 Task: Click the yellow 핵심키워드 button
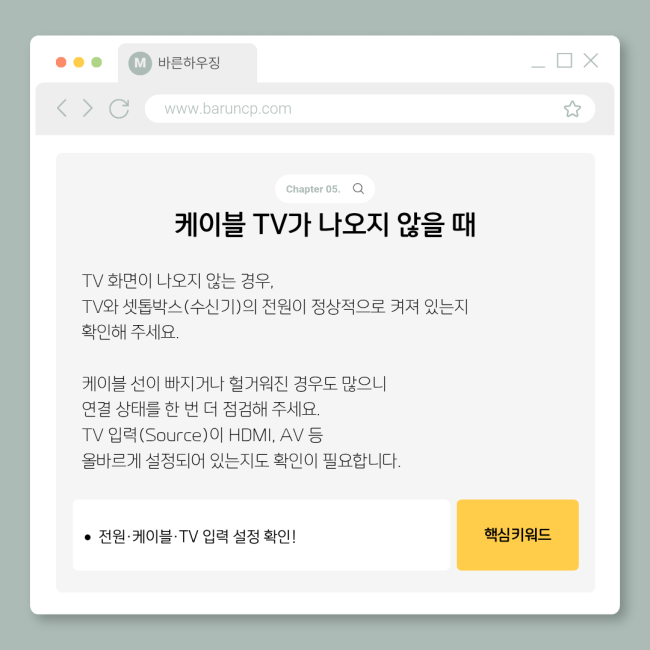pos(517,535)
